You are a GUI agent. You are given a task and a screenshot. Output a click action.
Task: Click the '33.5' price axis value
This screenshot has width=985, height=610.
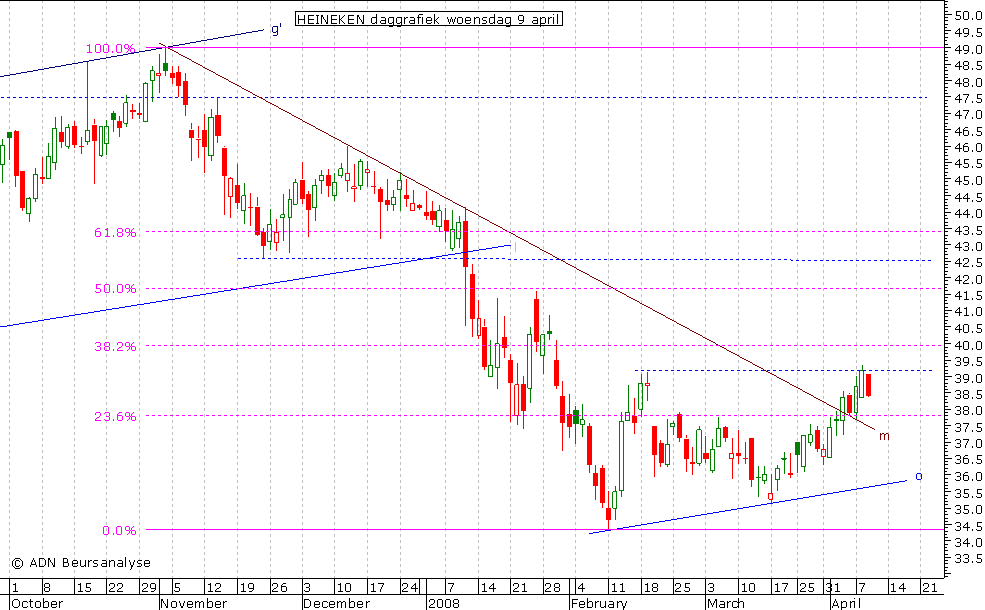pyautogui.click(x=968, y=558)
